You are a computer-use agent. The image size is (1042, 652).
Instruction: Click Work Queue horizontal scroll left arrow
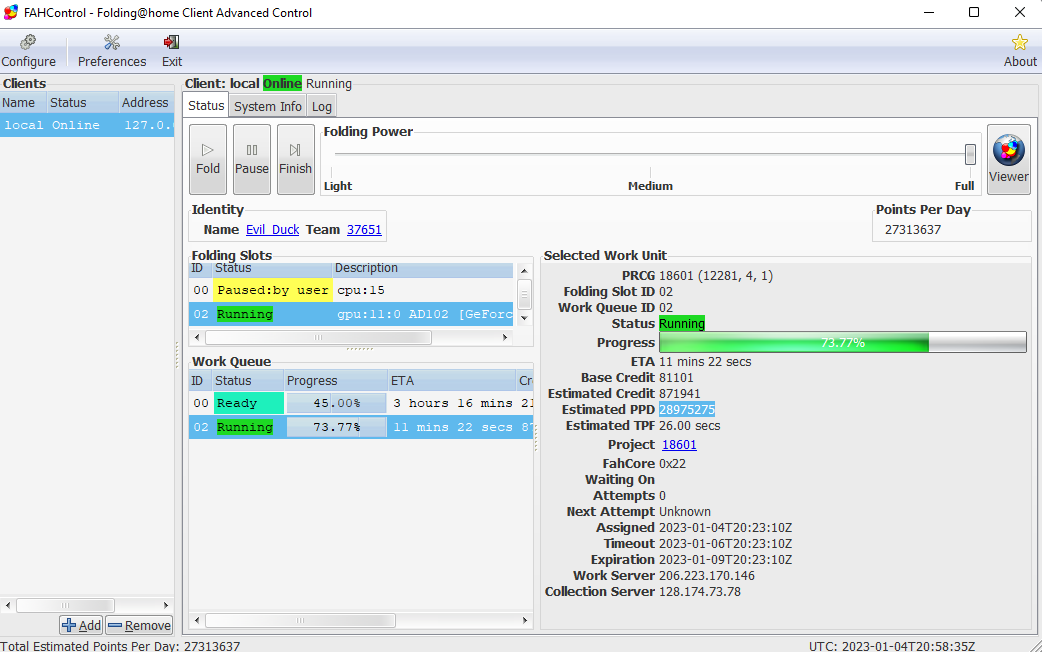point(197,621)
